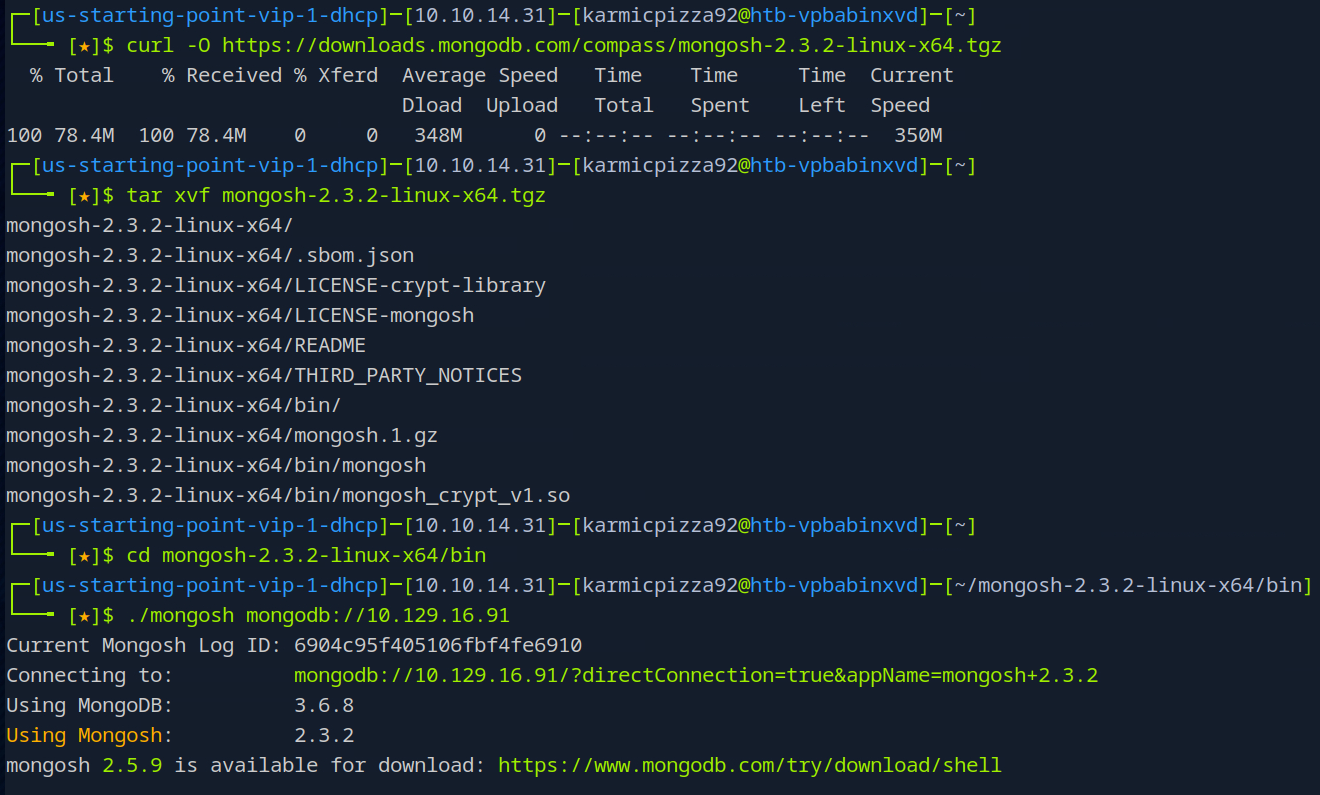Select the THIRD_PARTY_NOTICES file line
The height and width of the screenshot is (795, 1320).
(264, 376)
